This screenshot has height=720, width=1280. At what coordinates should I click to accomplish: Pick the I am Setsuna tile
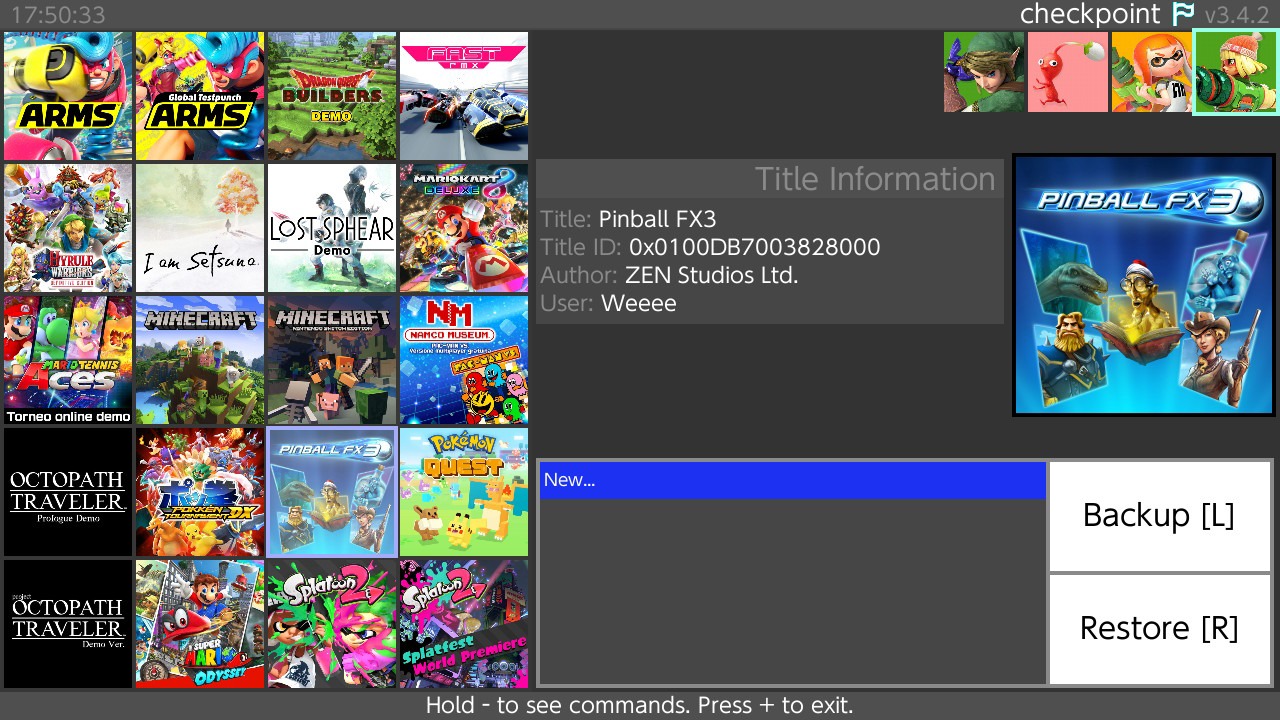pos(200,228)
